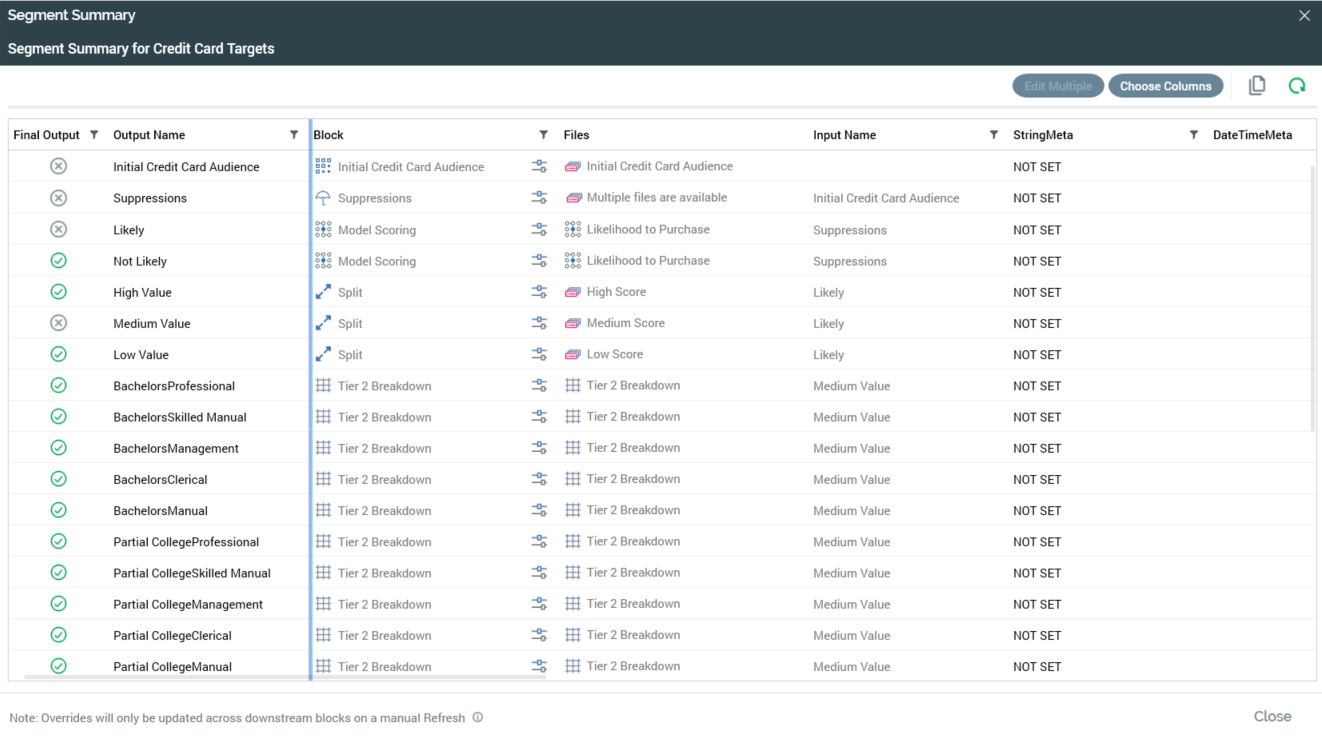Open settings sliders icon for Low Value row
Screen dimensions: 1322x740
pos(539,354)
